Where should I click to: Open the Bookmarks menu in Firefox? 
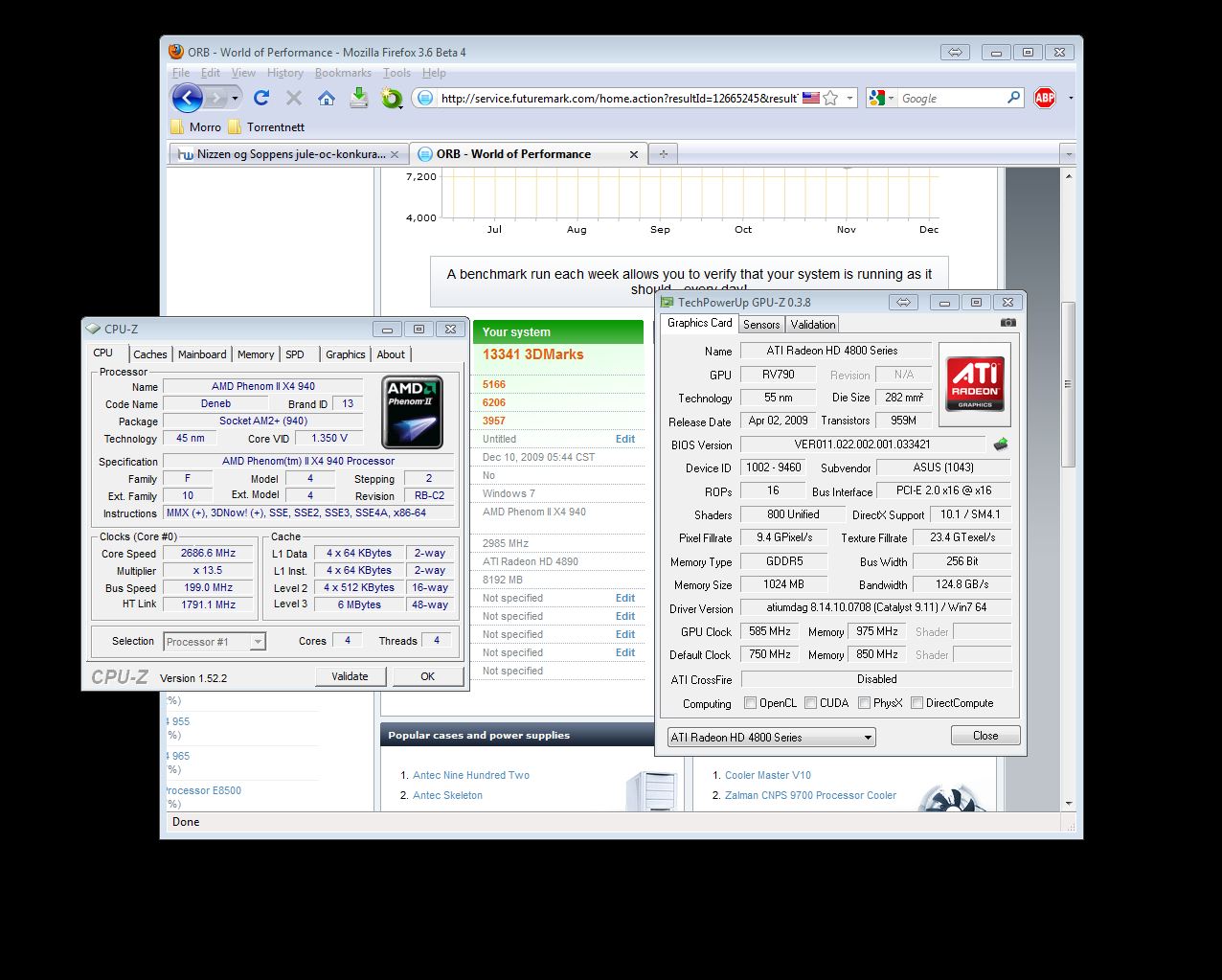[x=343, y=73]
